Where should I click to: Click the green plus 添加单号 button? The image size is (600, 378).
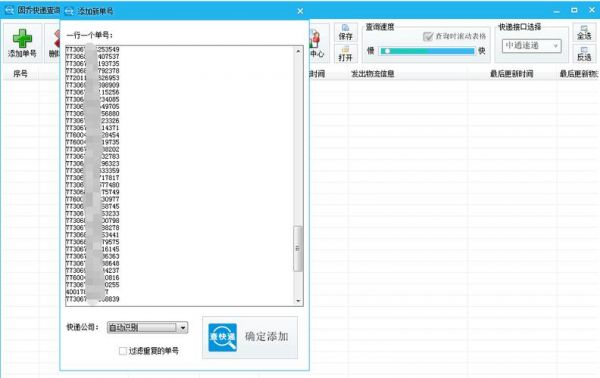(22, 43)
